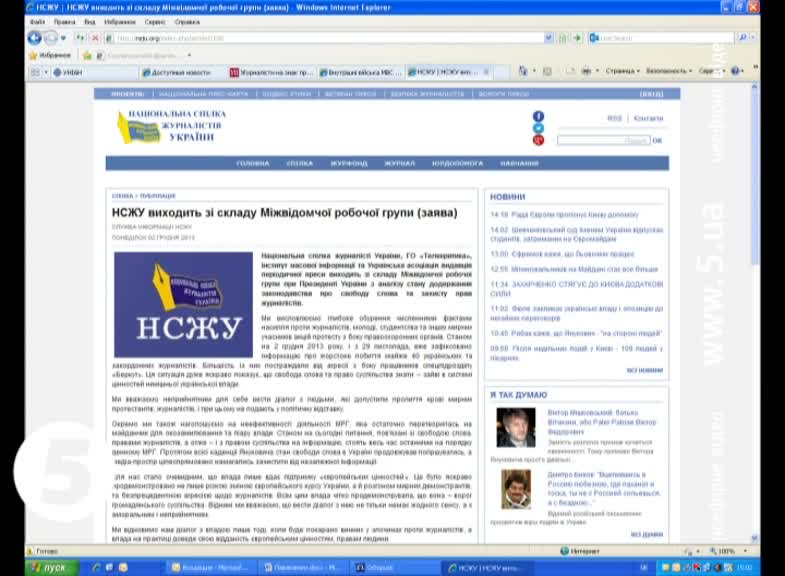Switch to the Журналісти browser tab
The width and height of the screenshot is (785, 576).
[272, 72]
